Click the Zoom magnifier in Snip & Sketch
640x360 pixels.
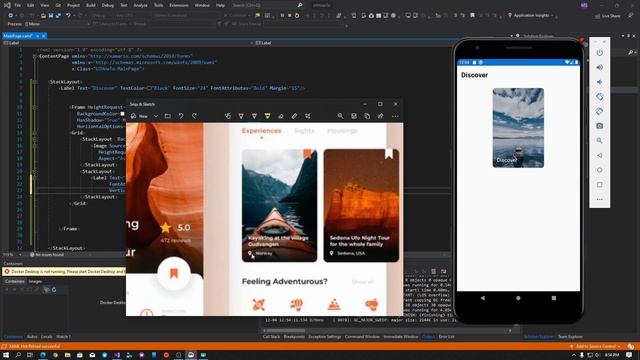pos(340,116)
